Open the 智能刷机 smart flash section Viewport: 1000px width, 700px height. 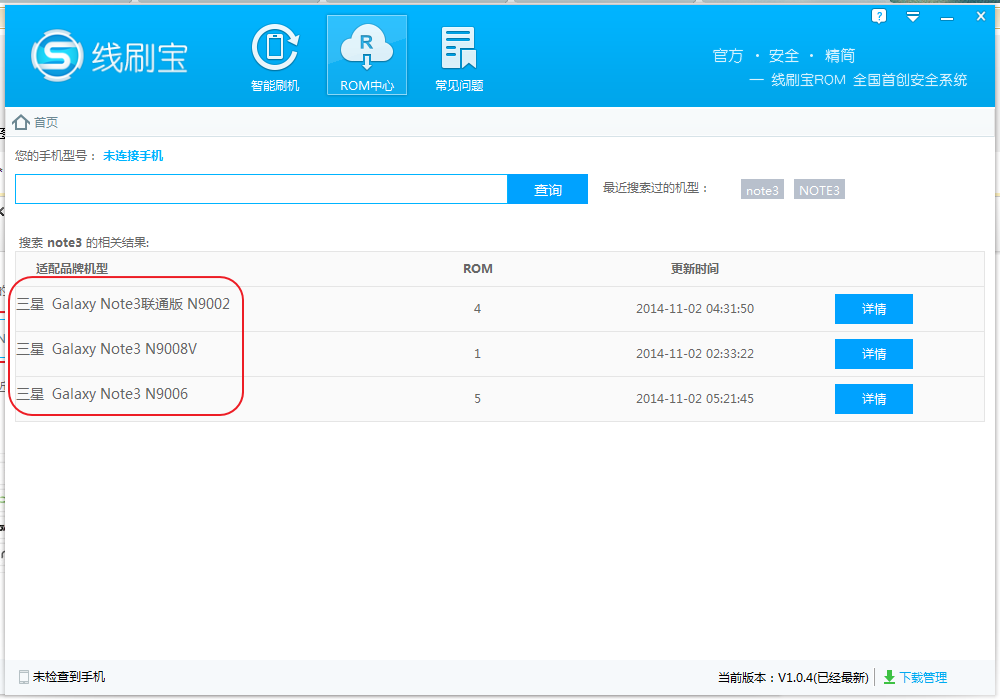click(x=275, y=57)
